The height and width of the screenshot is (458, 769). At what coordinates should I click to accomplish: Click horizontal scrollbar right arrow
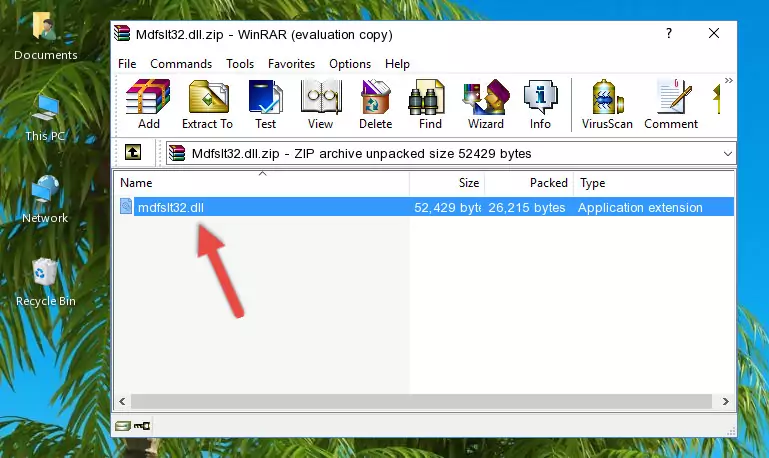tap(726, 402)
